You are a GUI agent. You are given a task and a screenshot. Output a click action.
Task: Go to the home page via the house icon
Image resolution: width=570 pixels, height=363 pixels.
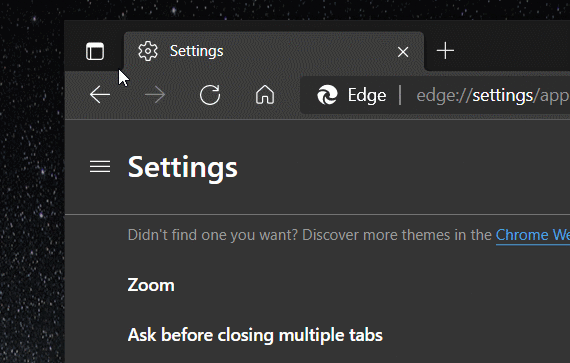265,95
